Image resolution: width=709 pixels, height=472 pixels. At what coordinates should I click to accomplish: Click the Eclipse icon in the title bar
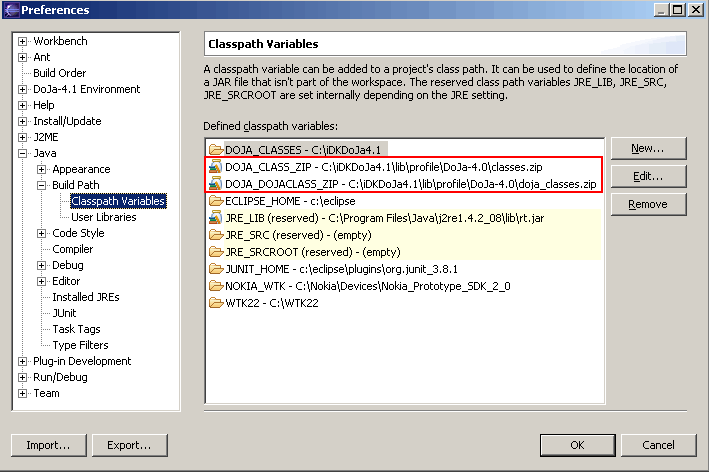[11, 9]
